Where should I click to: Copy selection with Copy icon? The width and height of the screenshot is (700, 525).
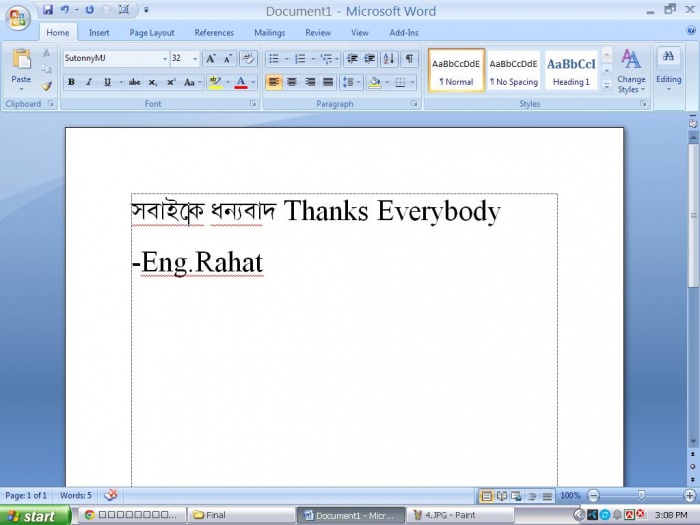[46, 69]
